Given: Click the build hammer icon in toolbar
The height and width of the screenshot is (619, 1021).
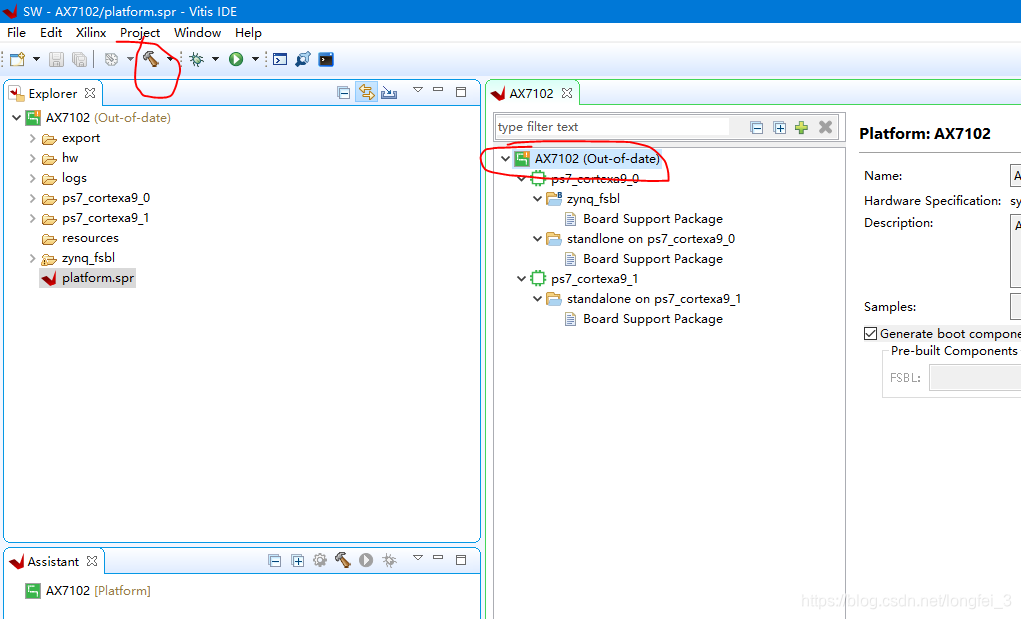Looking at the screenshot, I should [151, 59].
